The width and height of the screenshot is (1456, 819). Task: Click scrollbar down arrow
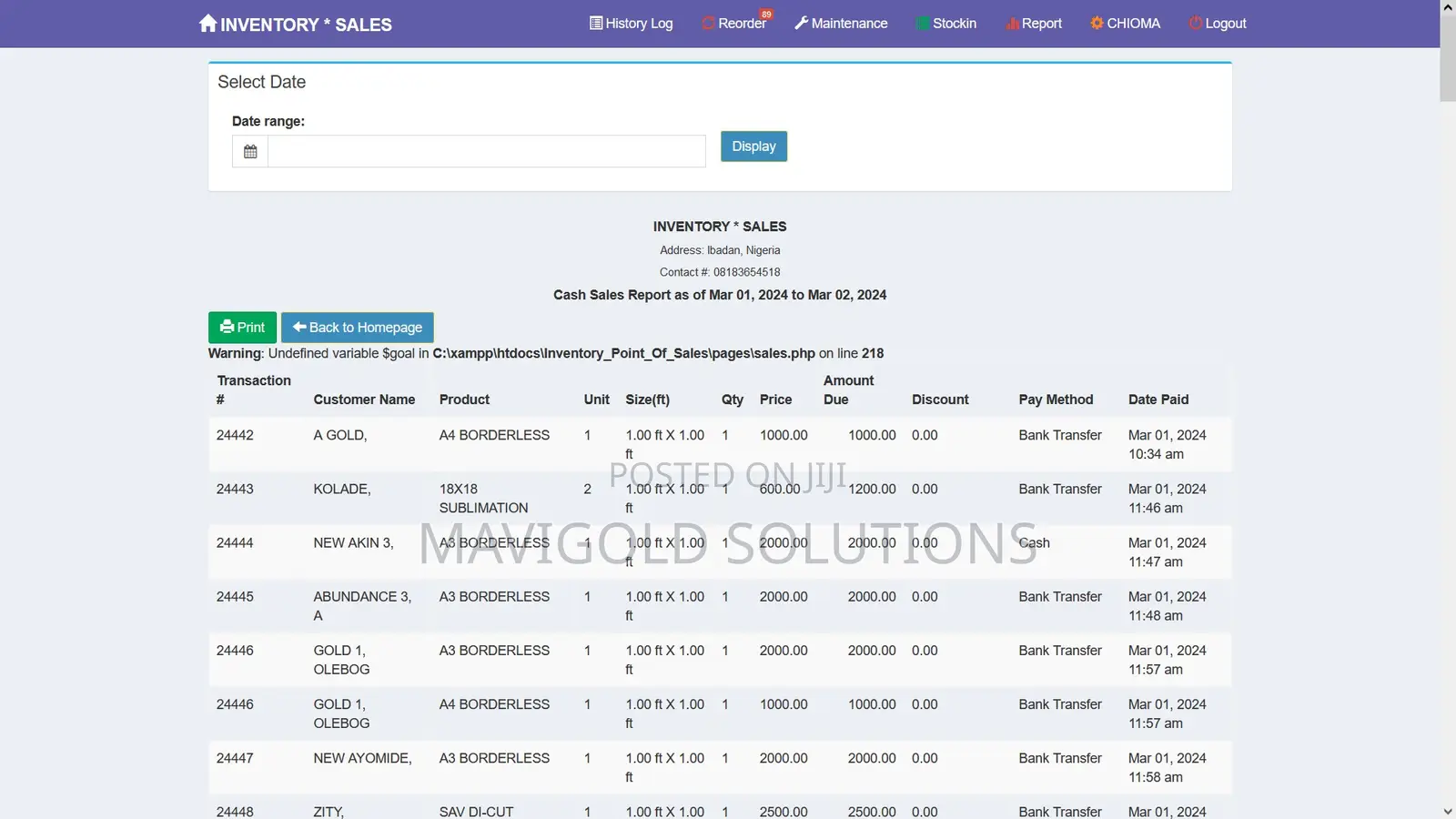[x=1448, y=811]
